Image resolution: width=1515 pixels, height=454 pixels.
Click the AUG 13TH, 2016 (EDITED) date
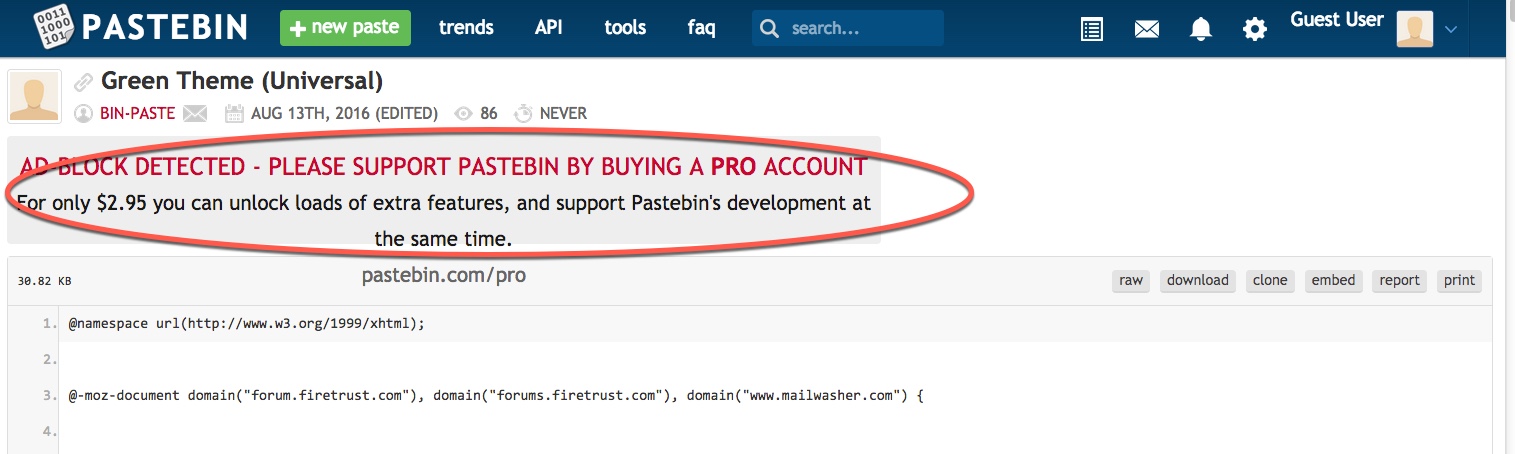point(345,113)
